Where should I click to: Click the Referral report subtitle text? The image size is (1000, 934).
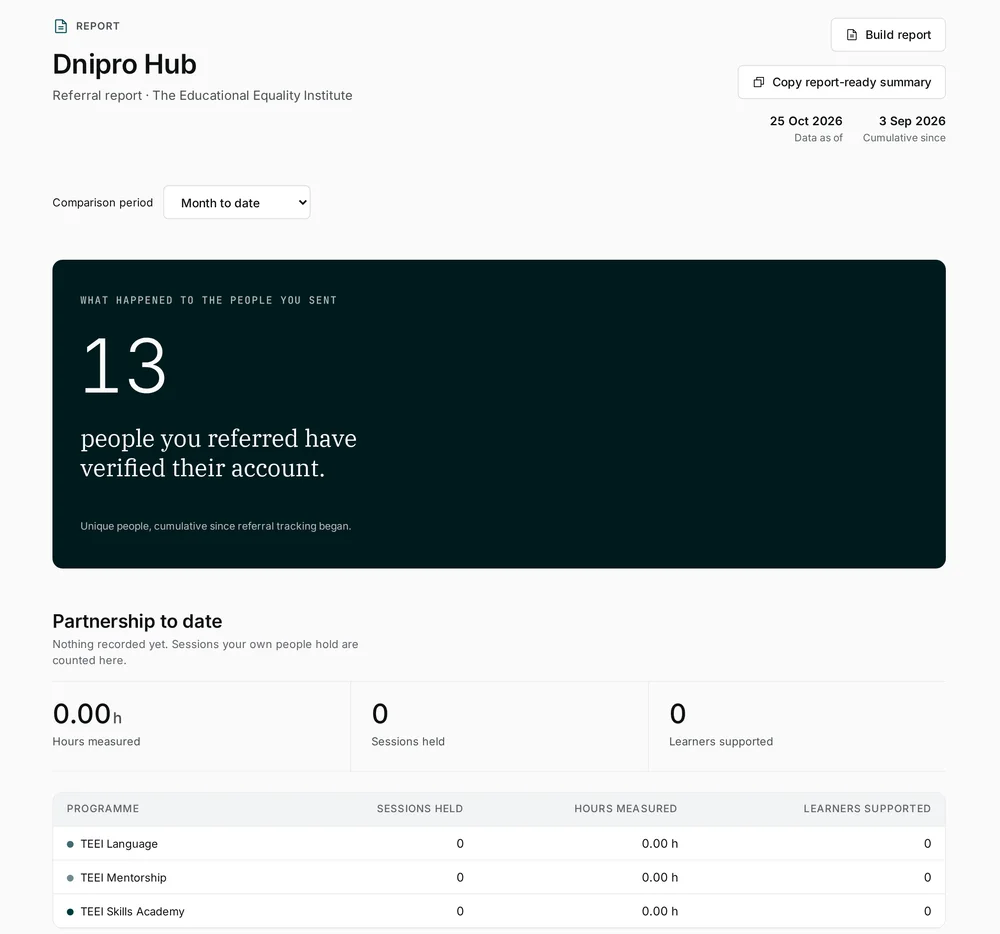click(x=202, y=96)
